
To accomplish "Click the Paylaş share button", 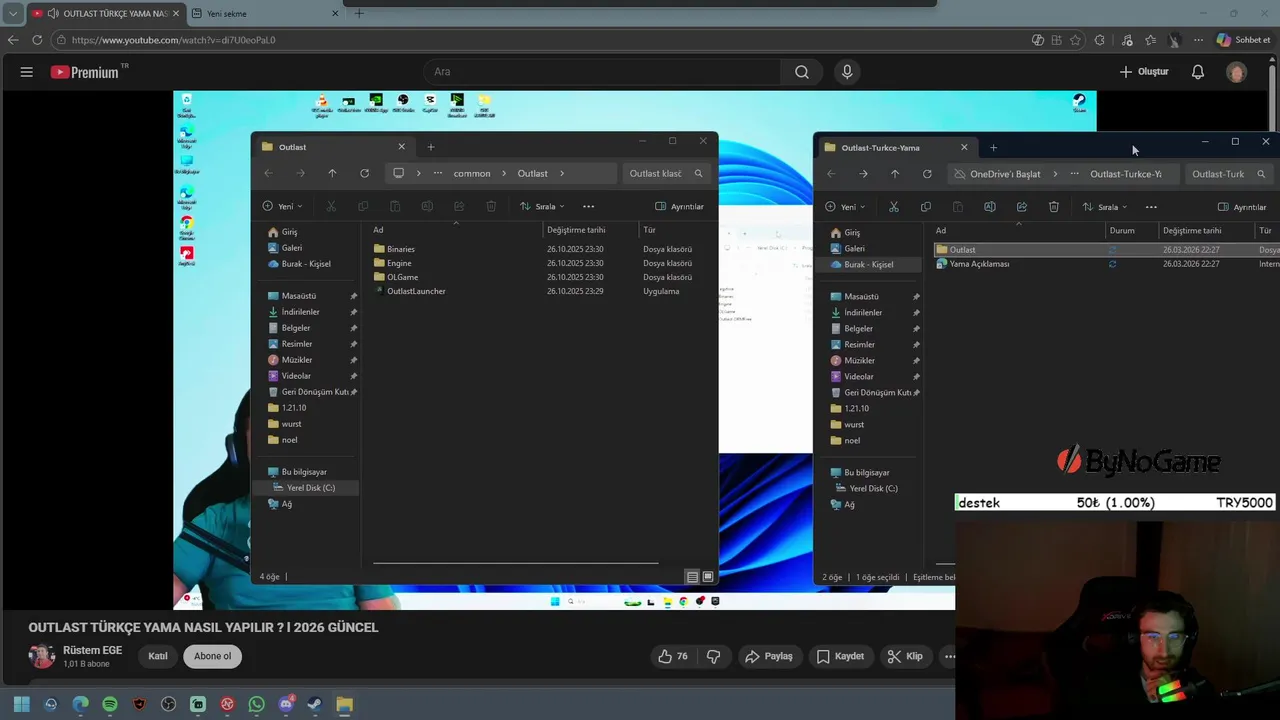I will point(769,656).
